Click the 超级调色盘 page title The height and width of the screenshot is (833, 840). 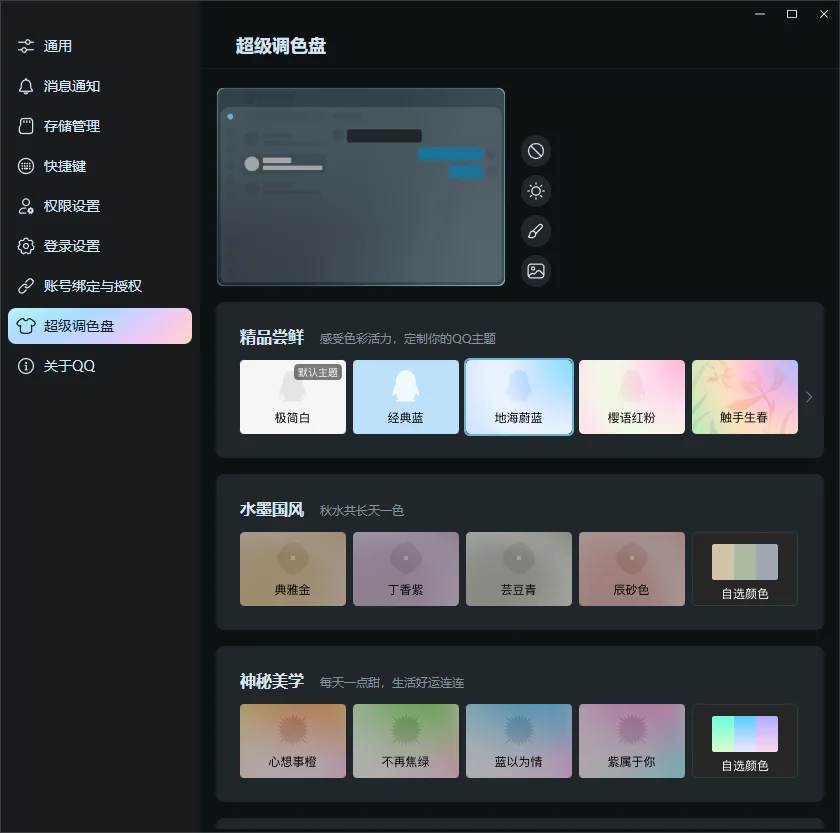281,46
